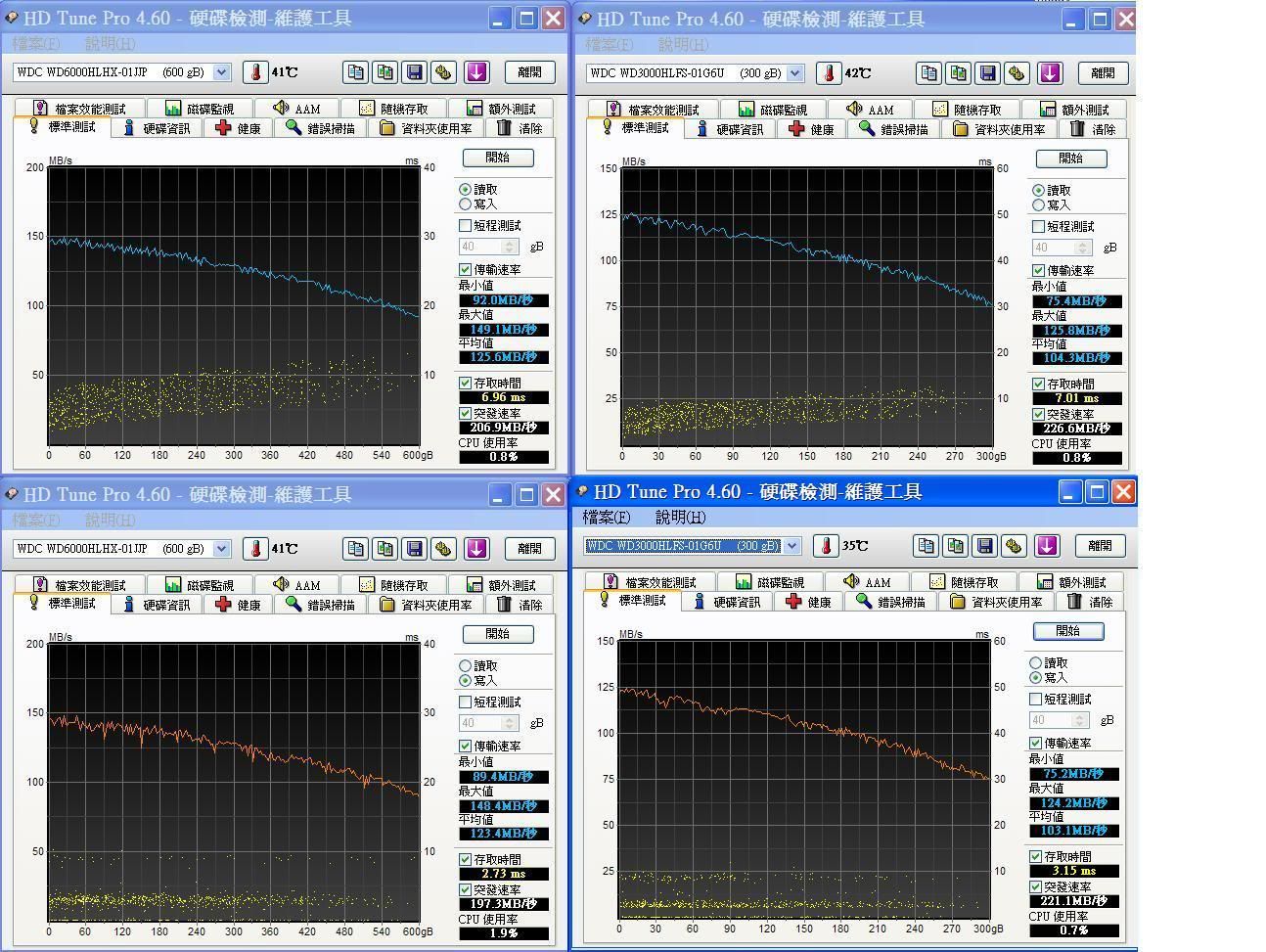Copy text results in 300 GB write-test window
Viewport: 1266px width, 952px height.
point(927,545)
